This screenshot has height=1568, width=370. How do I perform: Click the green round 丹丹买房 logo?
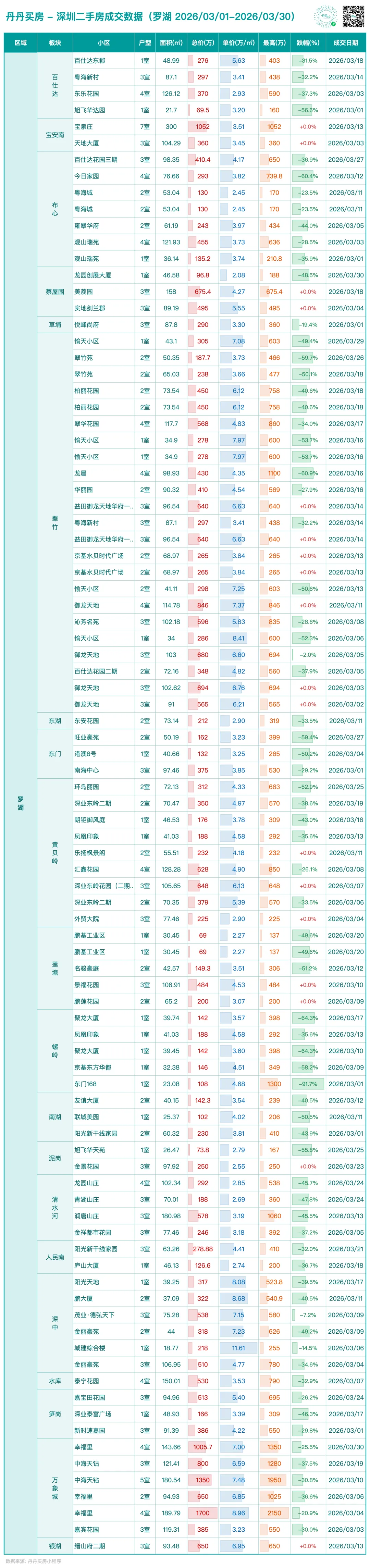pyautogui.click(x=325, y=16)
